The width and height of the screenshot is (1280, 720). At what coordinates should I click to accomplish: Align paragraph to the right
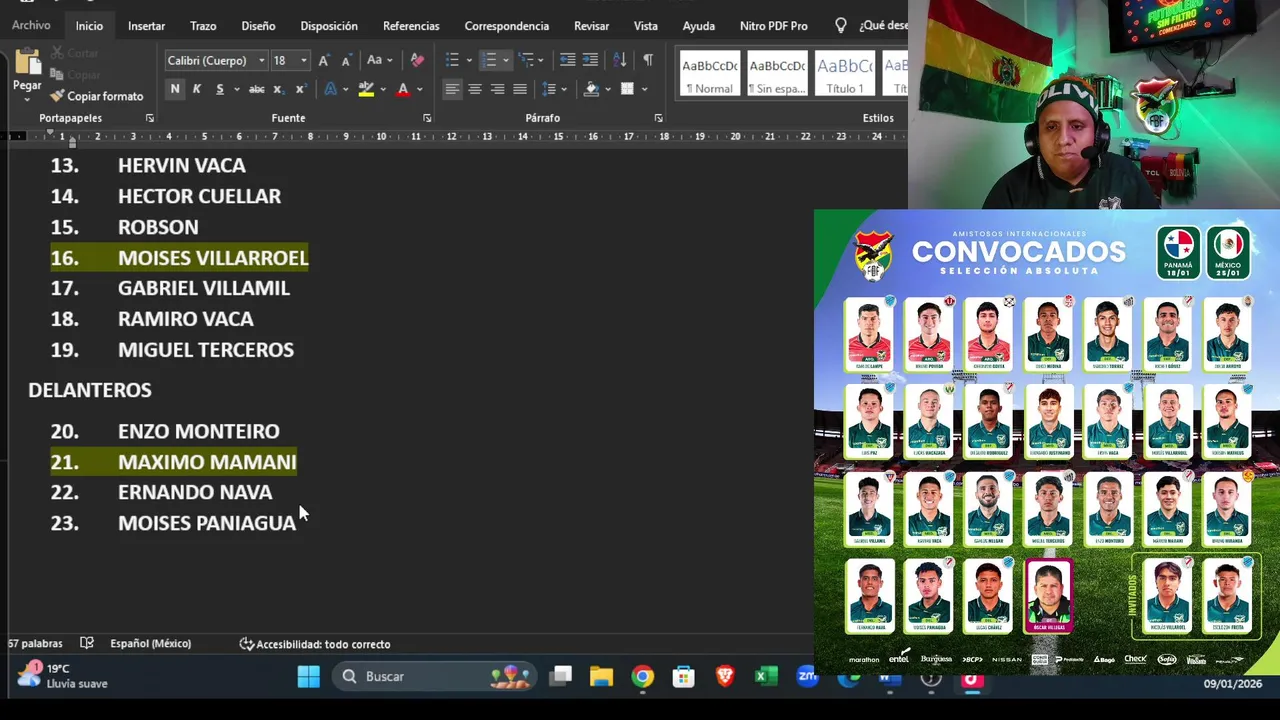497,89
